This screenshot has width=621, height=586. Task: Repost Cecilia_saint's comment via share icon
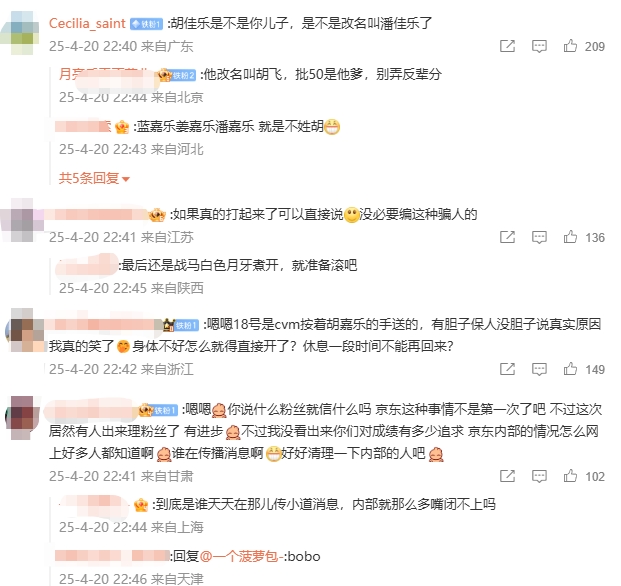tap(507, 46)
